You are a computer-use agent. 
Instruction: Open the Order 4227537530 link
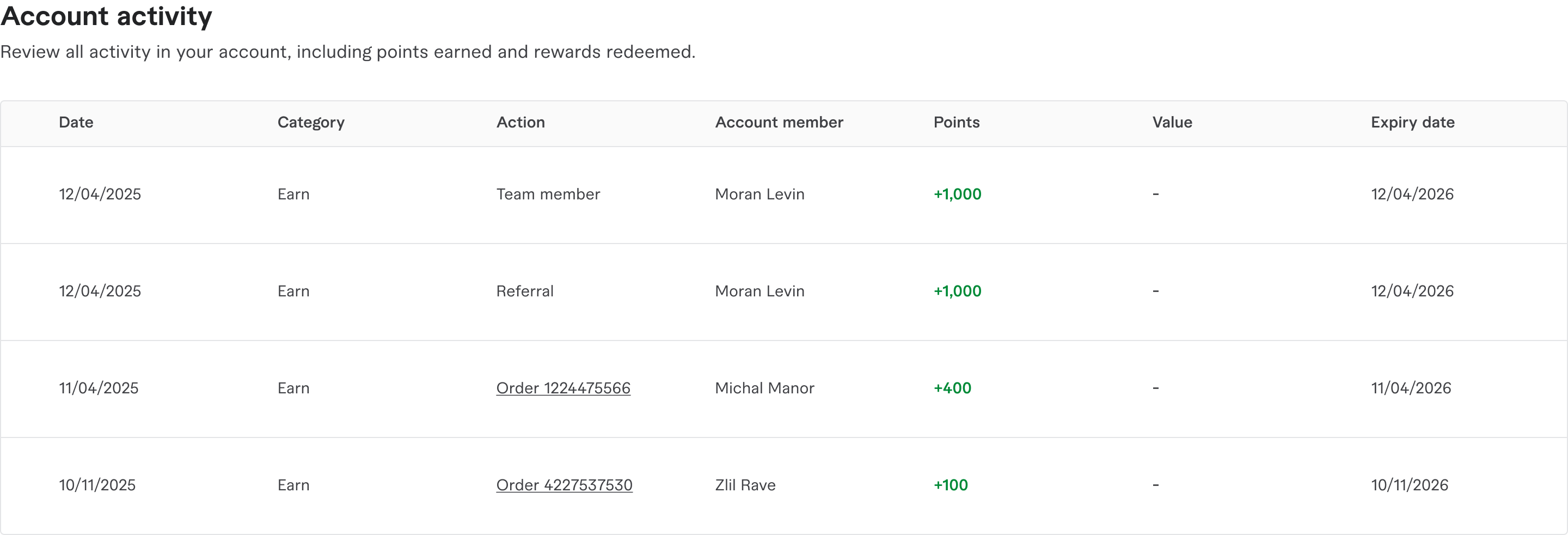[564, 485]
